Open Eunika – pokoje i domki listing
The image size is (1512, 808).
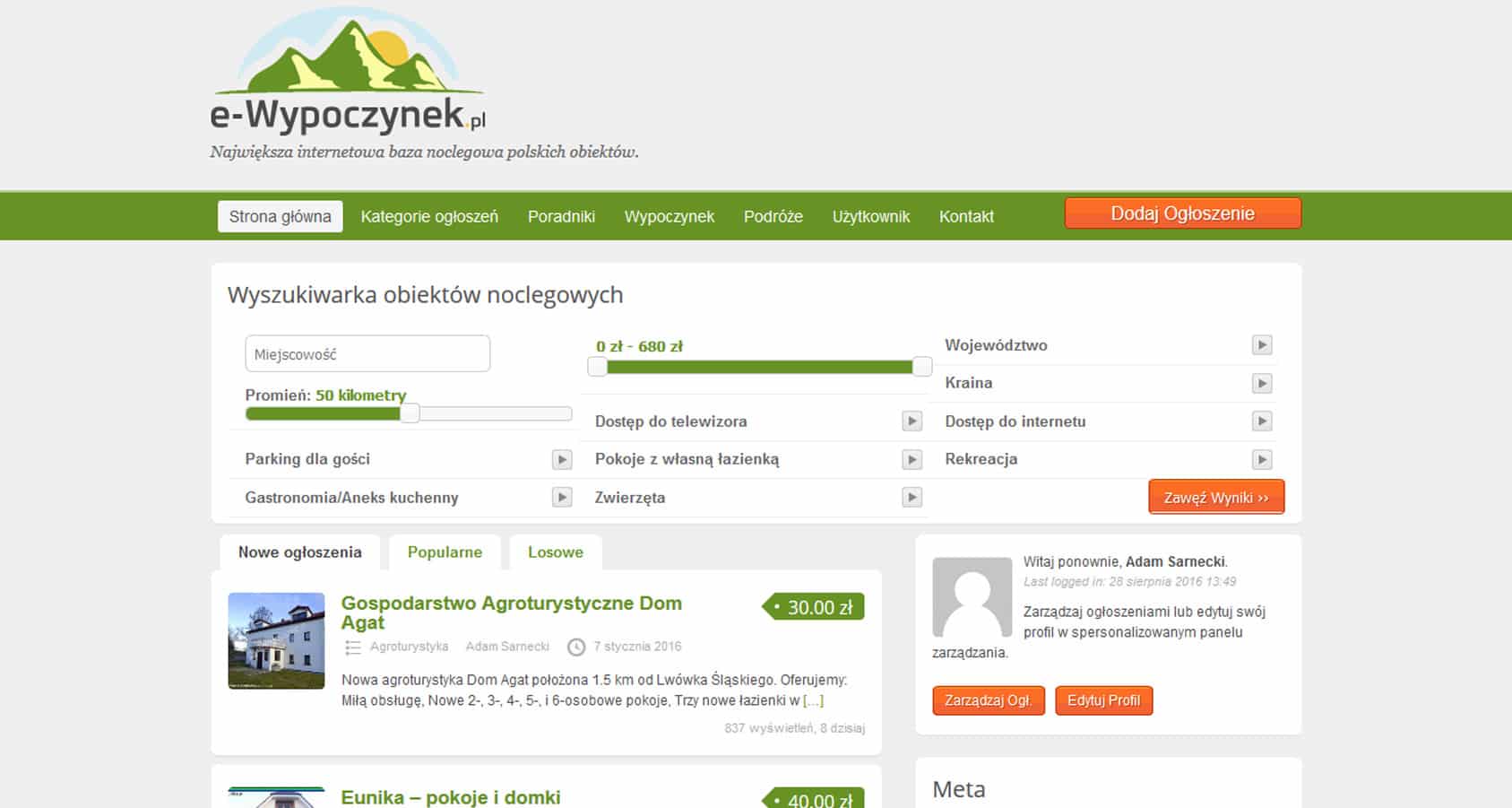(451, 797)
